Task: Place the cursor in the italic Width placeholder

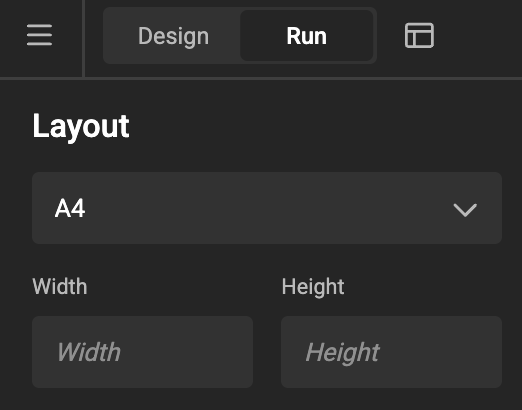Action: coord(89,352)
